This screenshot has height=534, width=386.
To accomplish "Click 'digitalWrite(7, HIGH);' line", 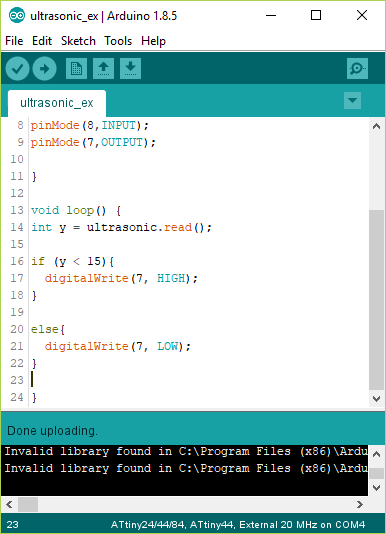I will (121, 278).
